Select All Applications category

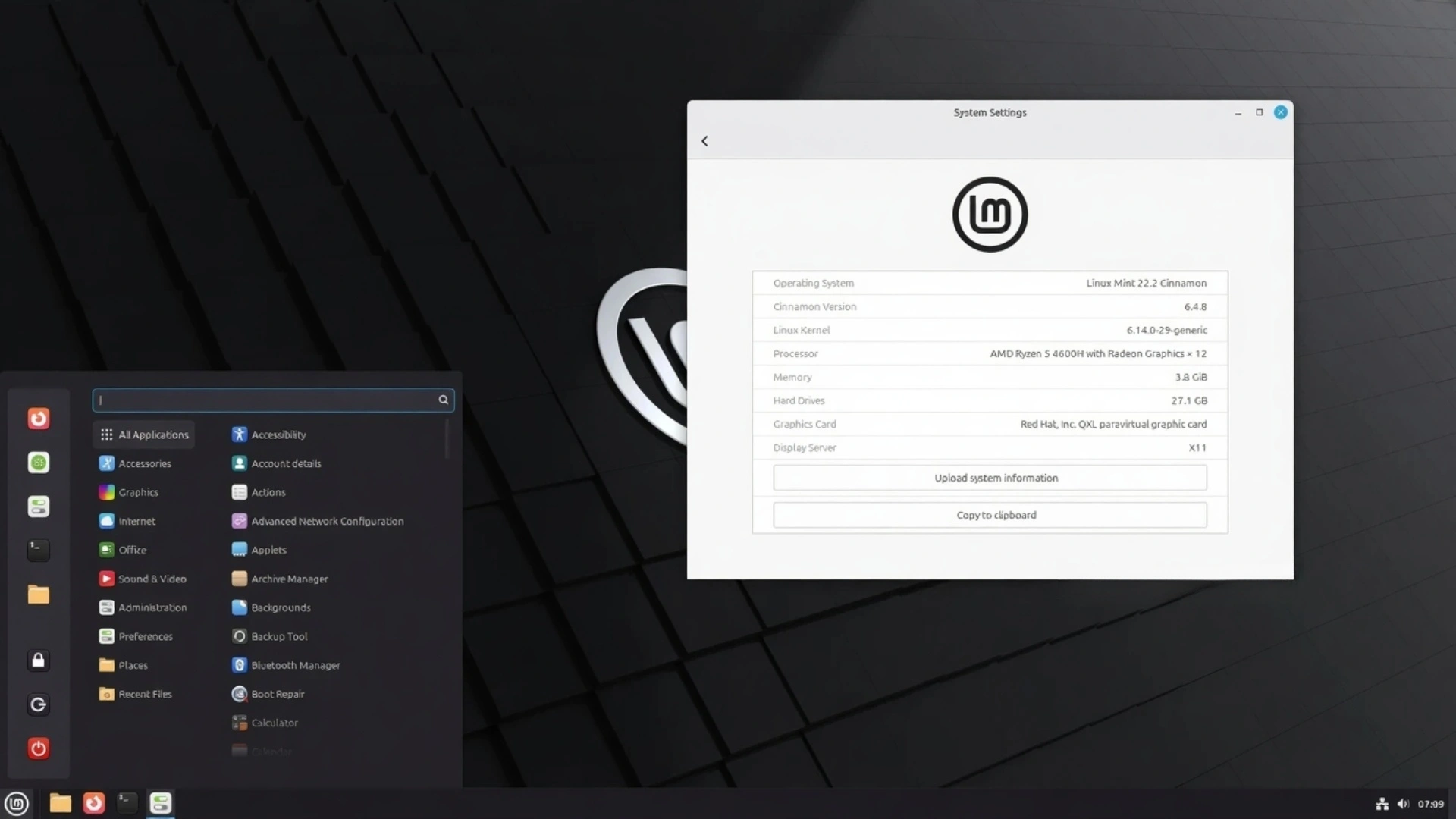point(144,435)
